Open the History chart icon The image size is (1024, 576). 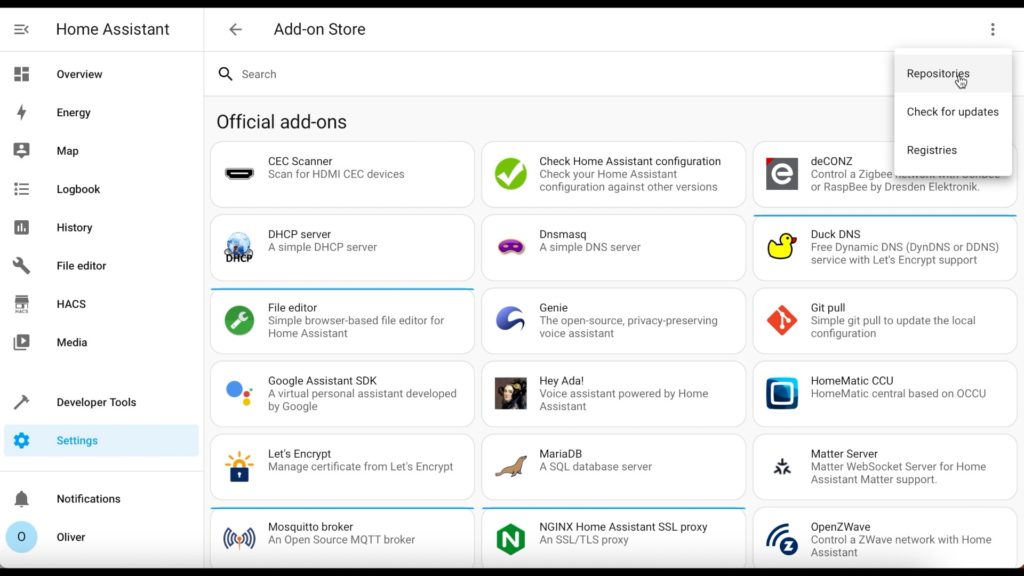point(22,227)
